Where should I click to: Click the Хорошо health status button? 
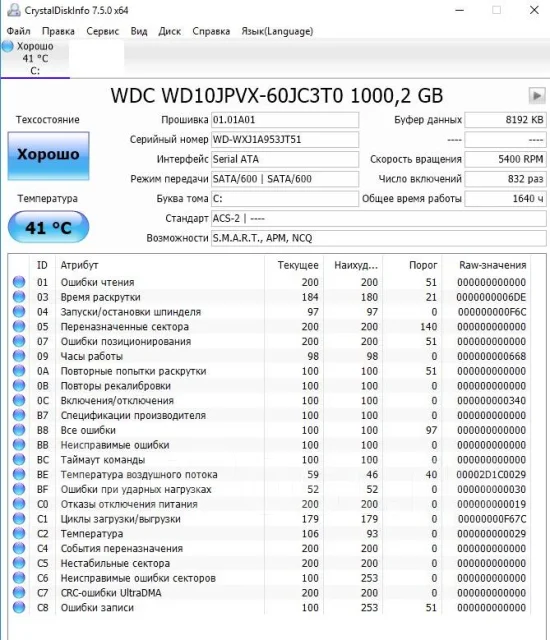tap(48, 156)
